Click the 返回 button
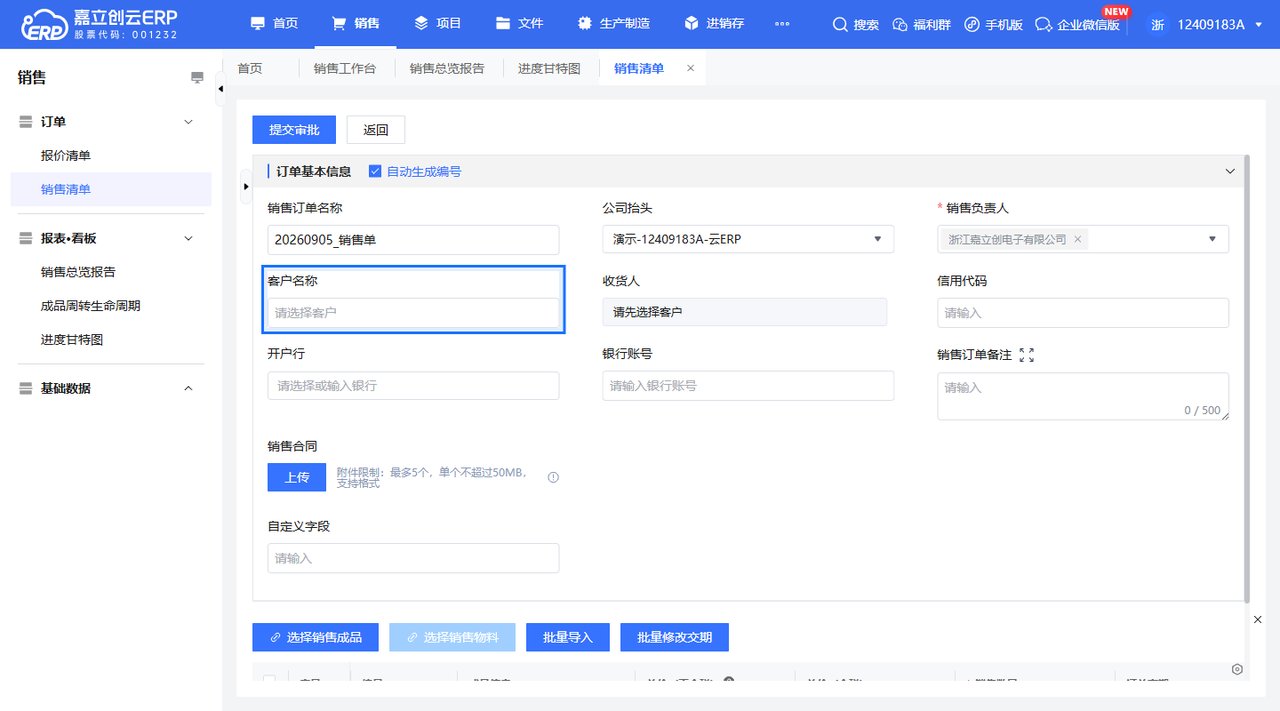This screenshot has height=711, width=1280. [x=376, y=130]
